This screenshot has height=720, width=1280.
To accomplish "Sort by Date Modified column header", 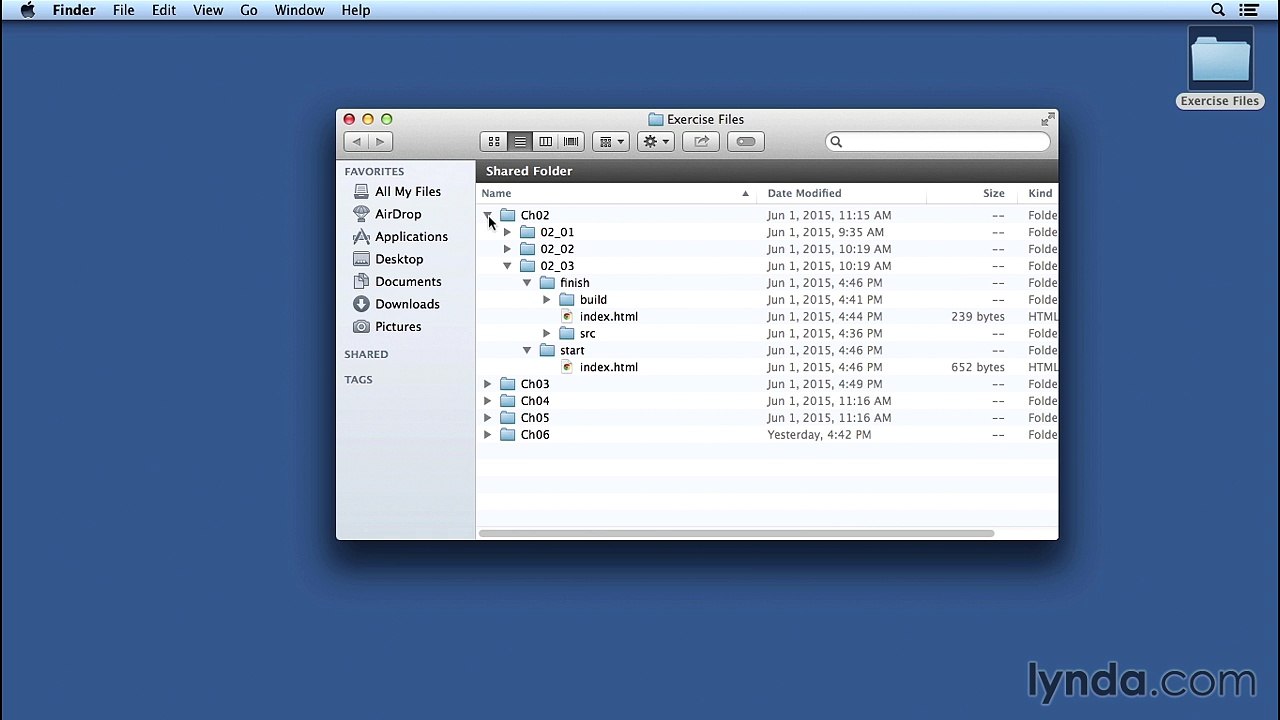I will coord(842,194).
